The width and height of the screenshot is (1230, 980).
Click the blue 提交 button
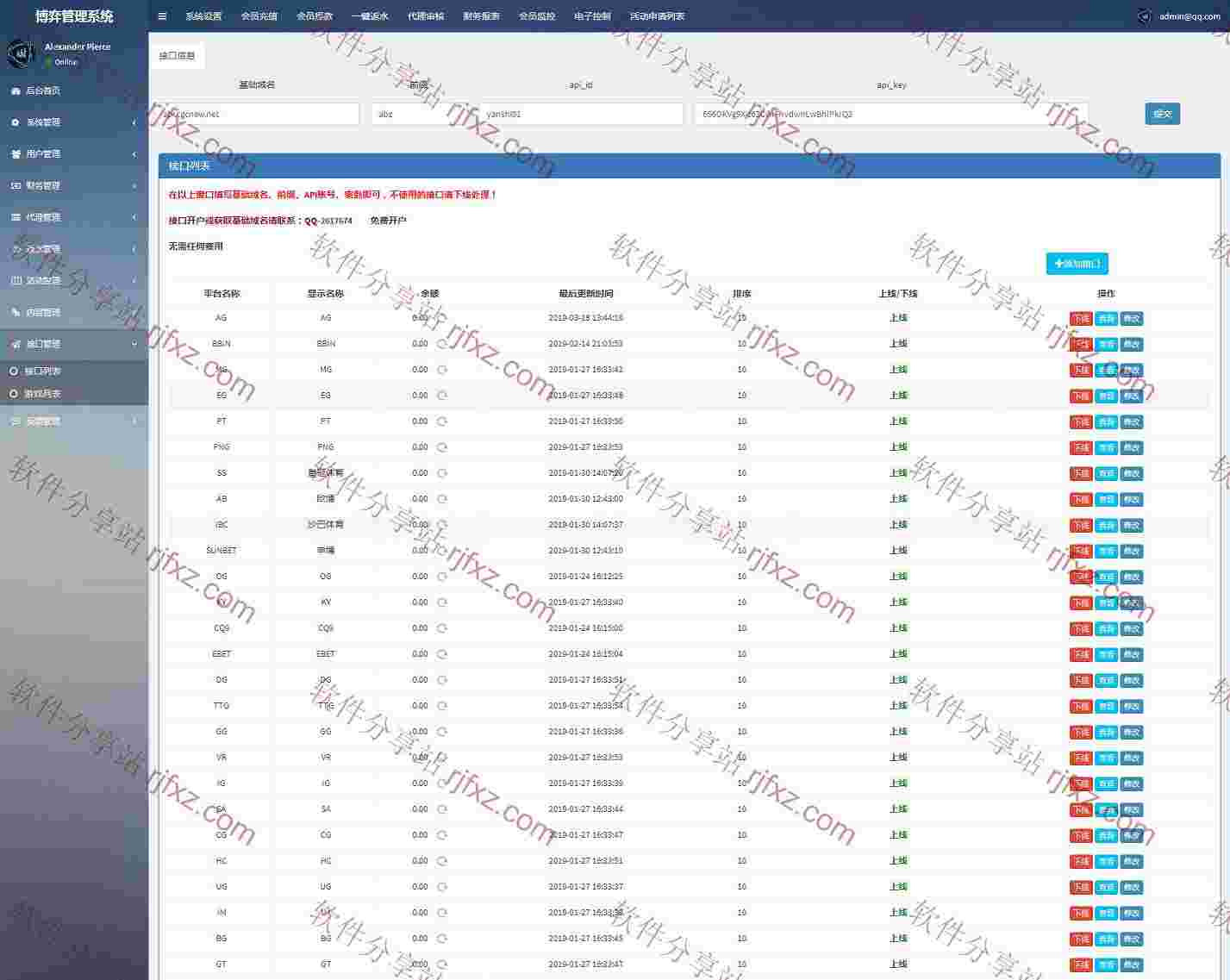click(x=1163, y=114)
